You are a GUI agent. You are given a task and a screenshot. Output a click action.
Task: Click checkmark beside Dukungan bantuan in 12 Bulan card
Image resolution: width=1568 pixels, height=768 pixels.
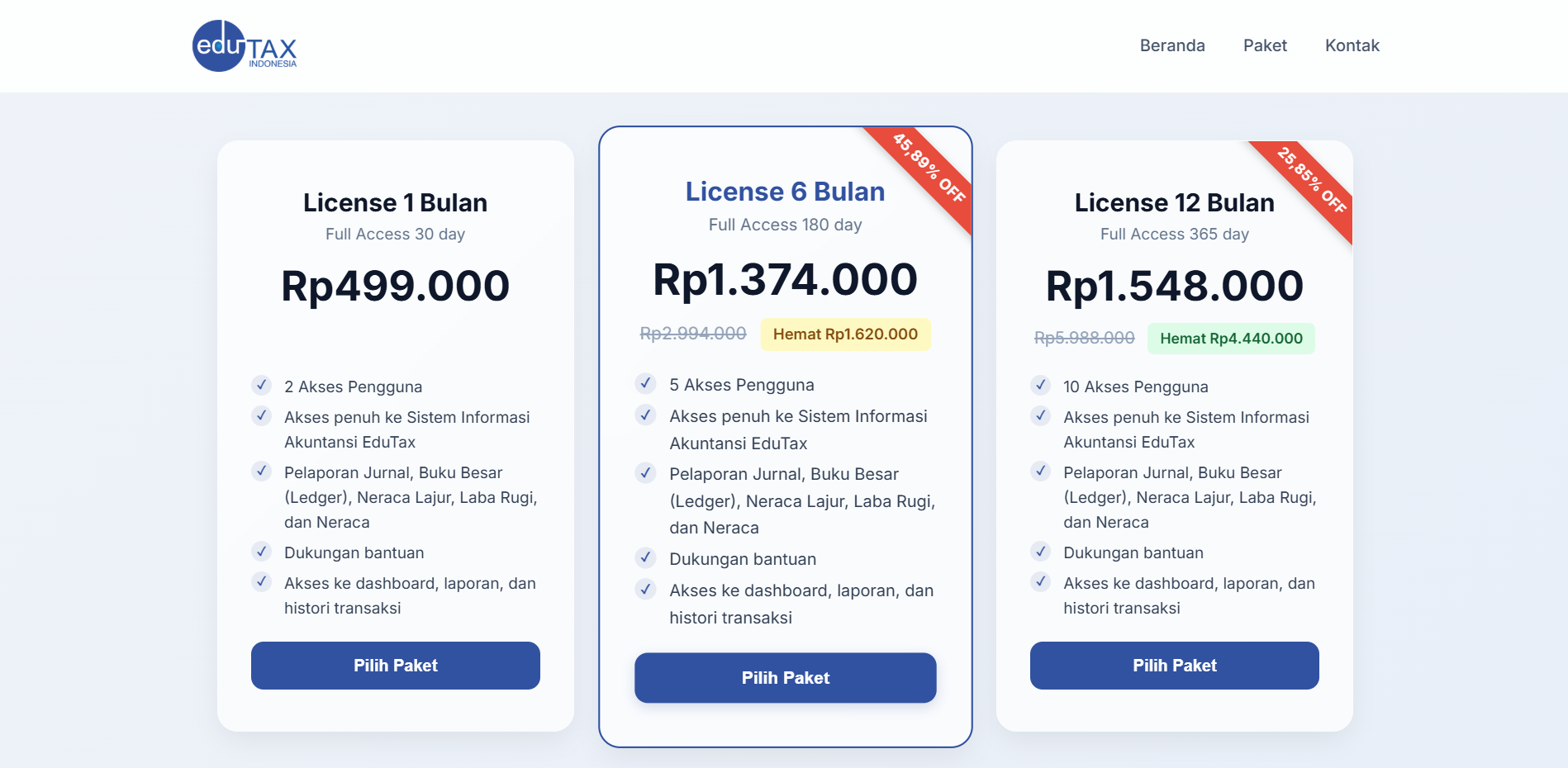pos(1041,552)
